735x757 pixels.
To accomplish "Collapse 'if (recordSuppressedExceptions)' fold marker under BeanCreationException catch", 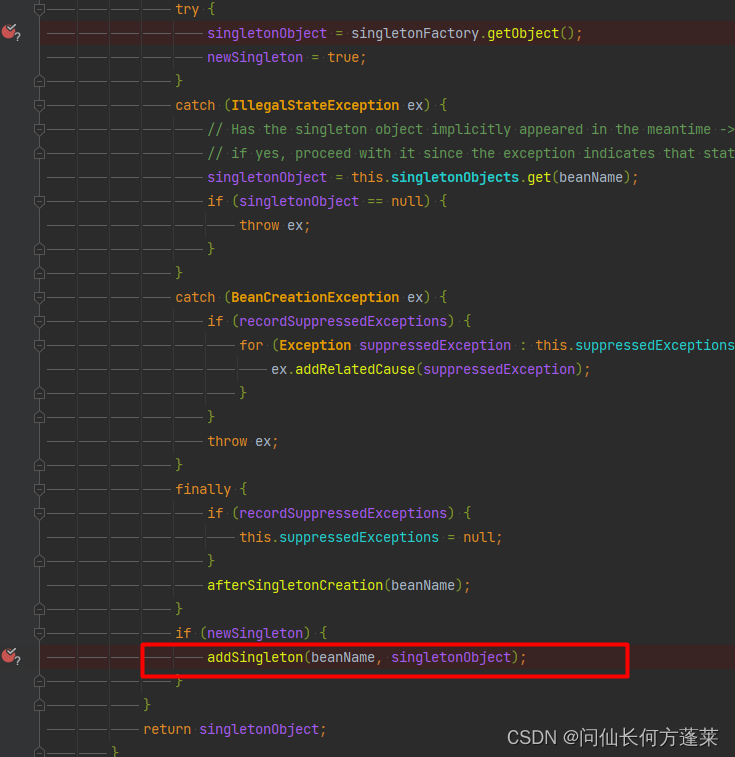I will pyautogui.click(x=40, y=321).
